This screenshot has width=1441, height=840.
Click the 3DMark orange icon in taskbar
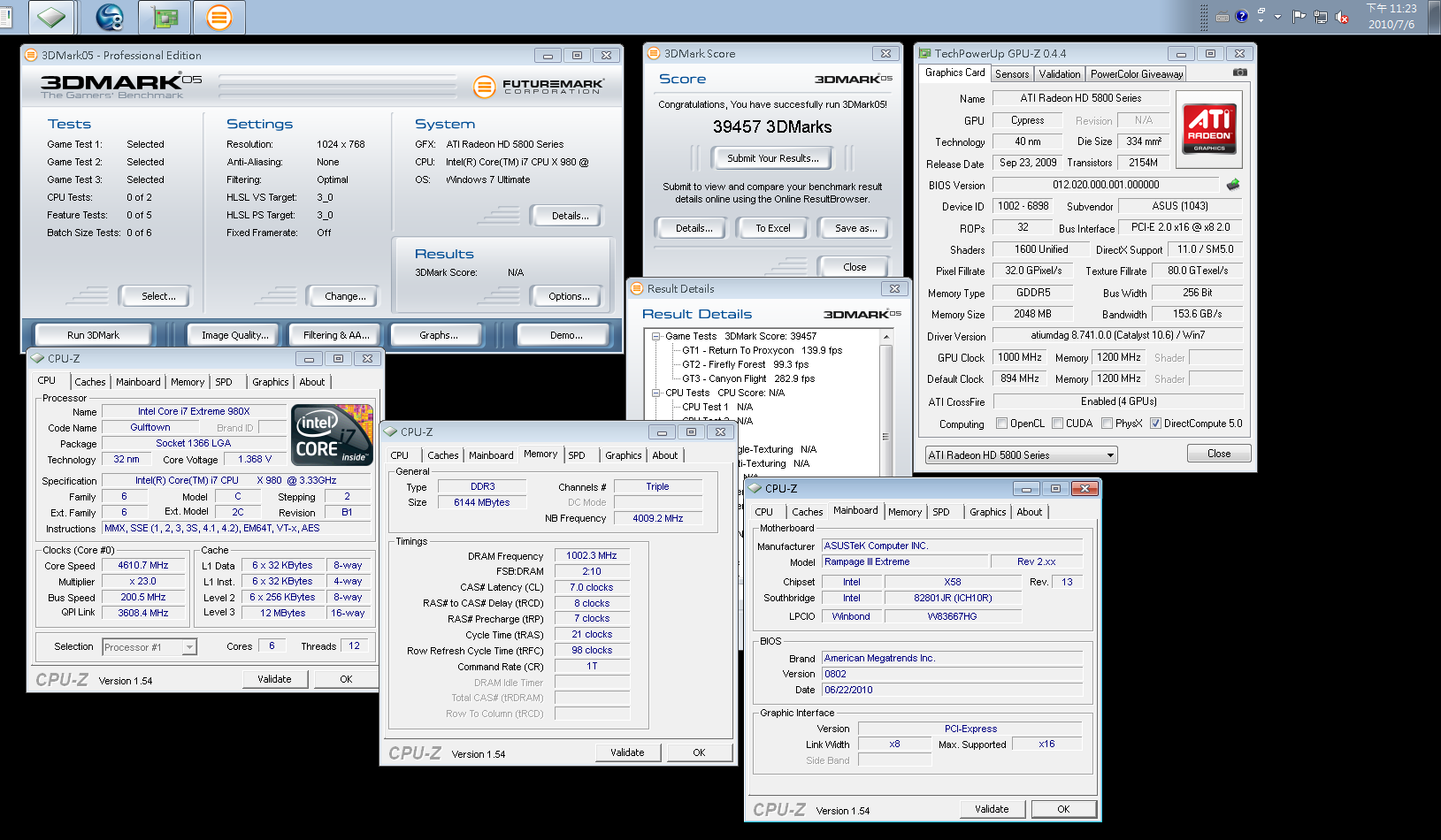[218, 17]
